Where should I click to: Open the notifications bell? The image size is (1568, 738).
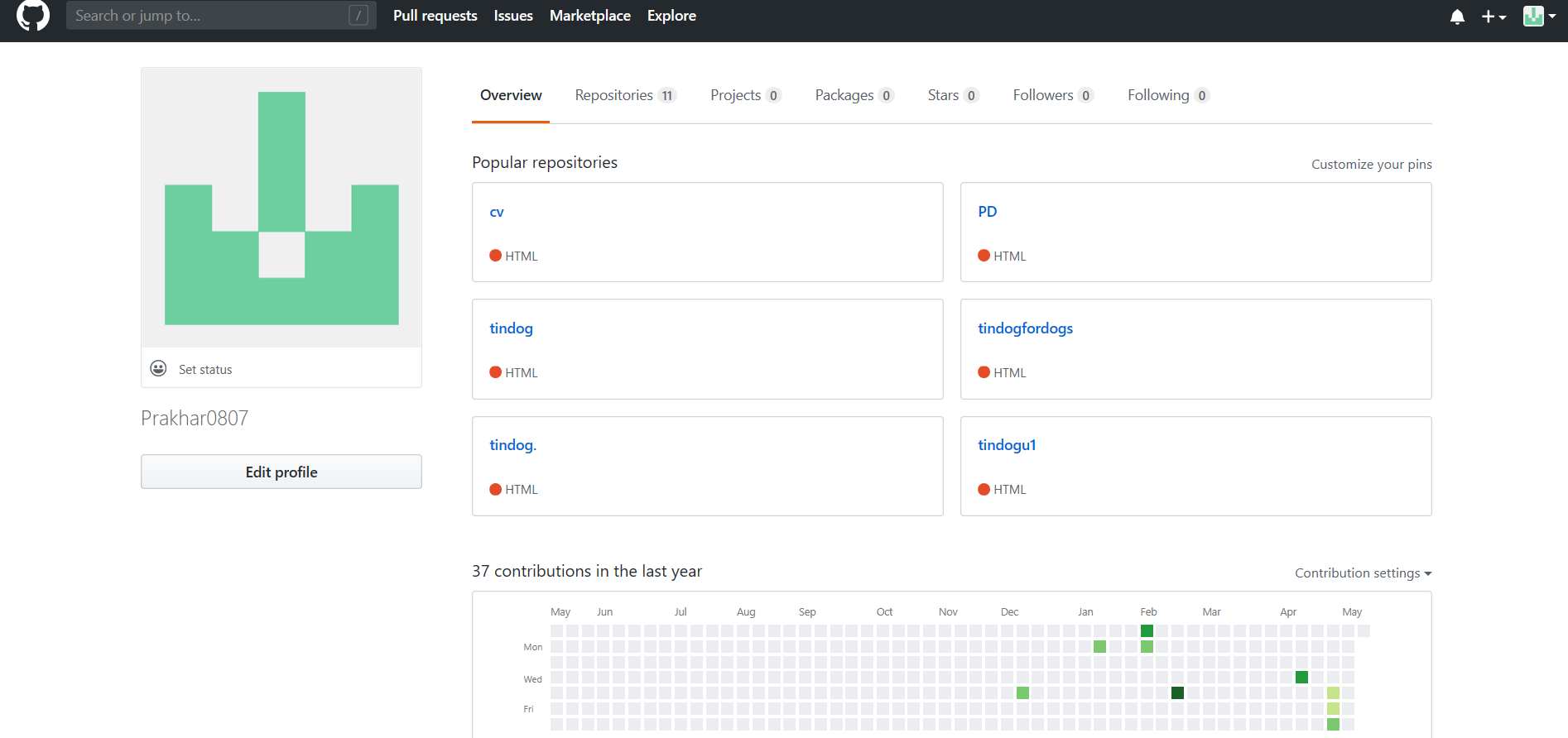[1457, 17]
